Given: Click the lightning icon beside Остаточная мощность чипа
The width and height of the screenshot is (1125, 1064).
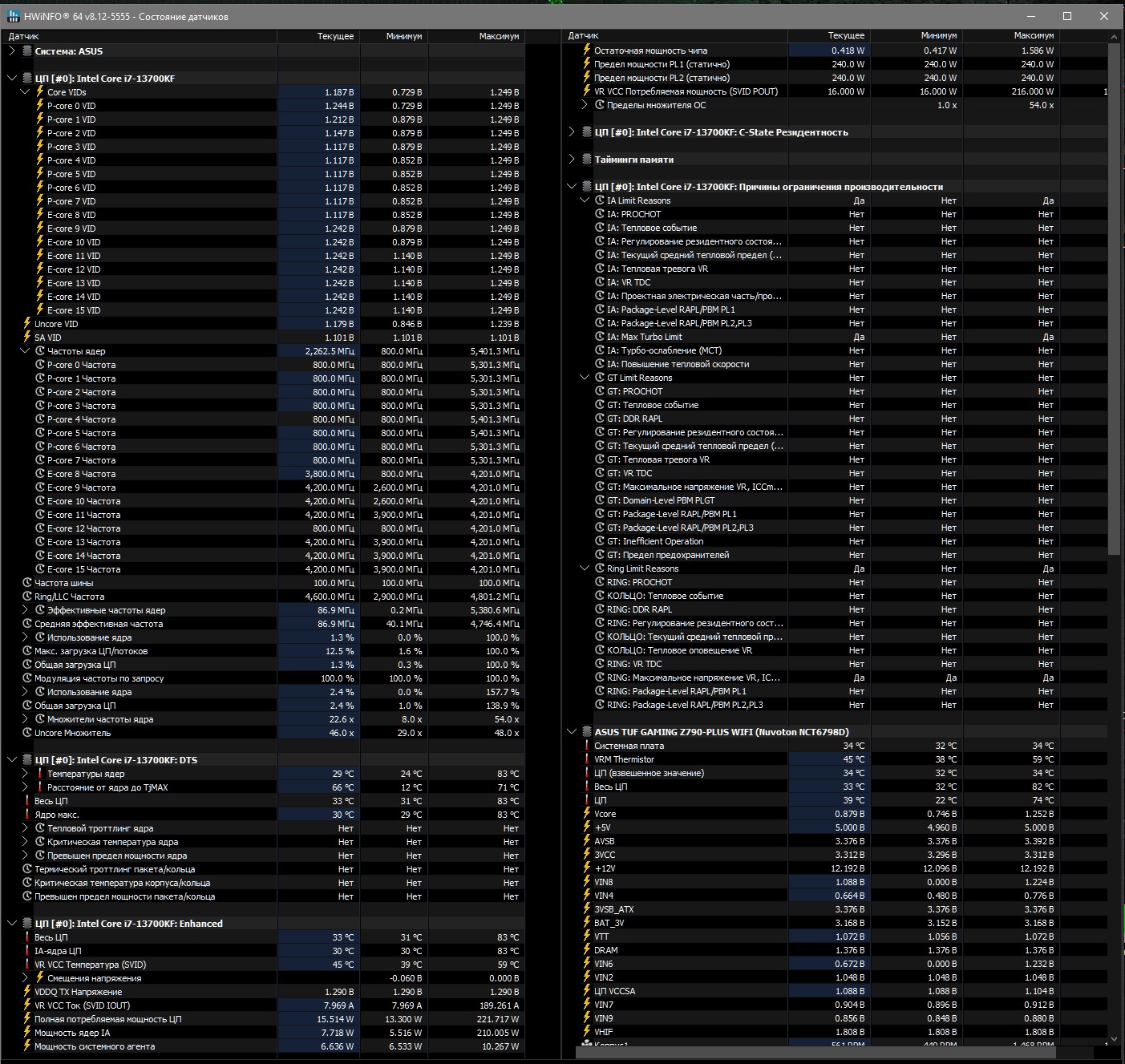Looking at the screenshot, I should (587, 51).
